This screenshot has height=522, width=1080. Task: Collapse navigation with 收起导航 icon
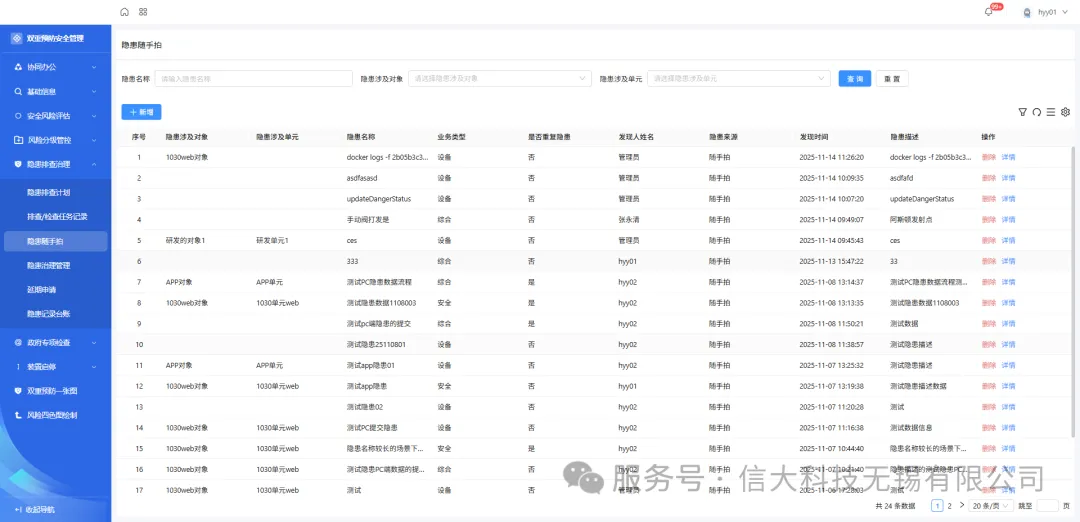tap(17, 510)
